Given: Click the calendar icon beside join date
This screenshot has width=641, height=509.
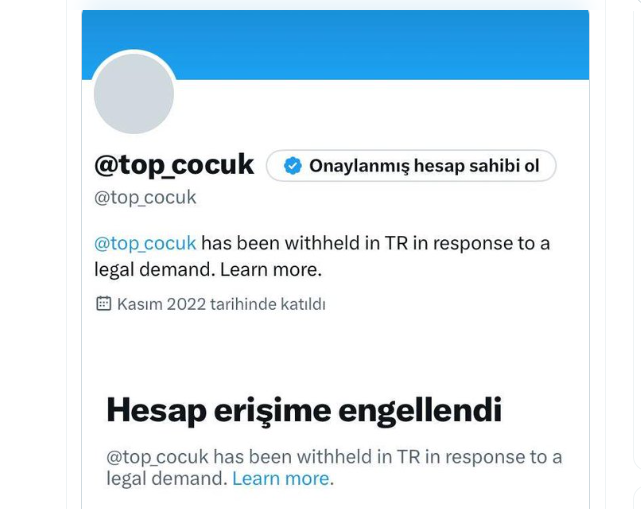Looking at the screenshot, I should 103,303.
